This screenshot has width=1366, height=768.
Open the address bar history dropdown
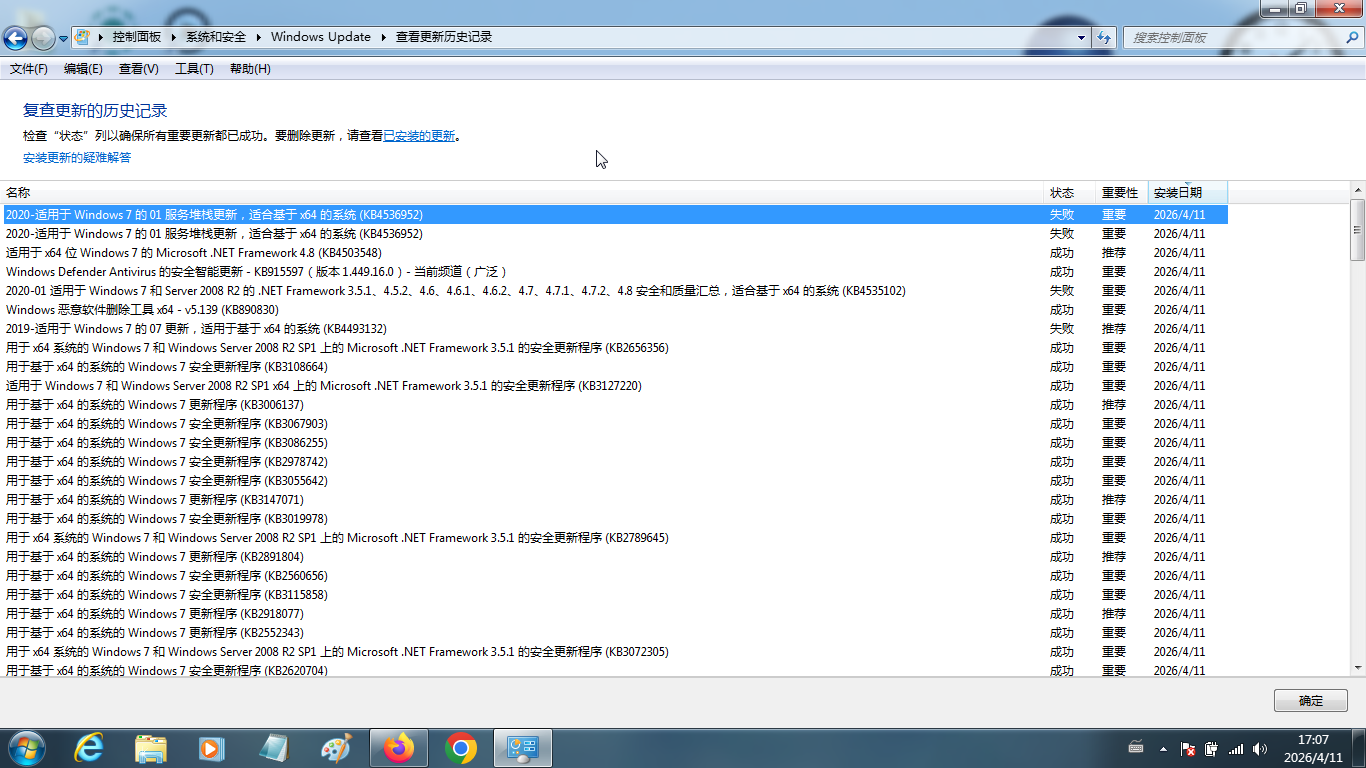click(x=1081, y=37)
